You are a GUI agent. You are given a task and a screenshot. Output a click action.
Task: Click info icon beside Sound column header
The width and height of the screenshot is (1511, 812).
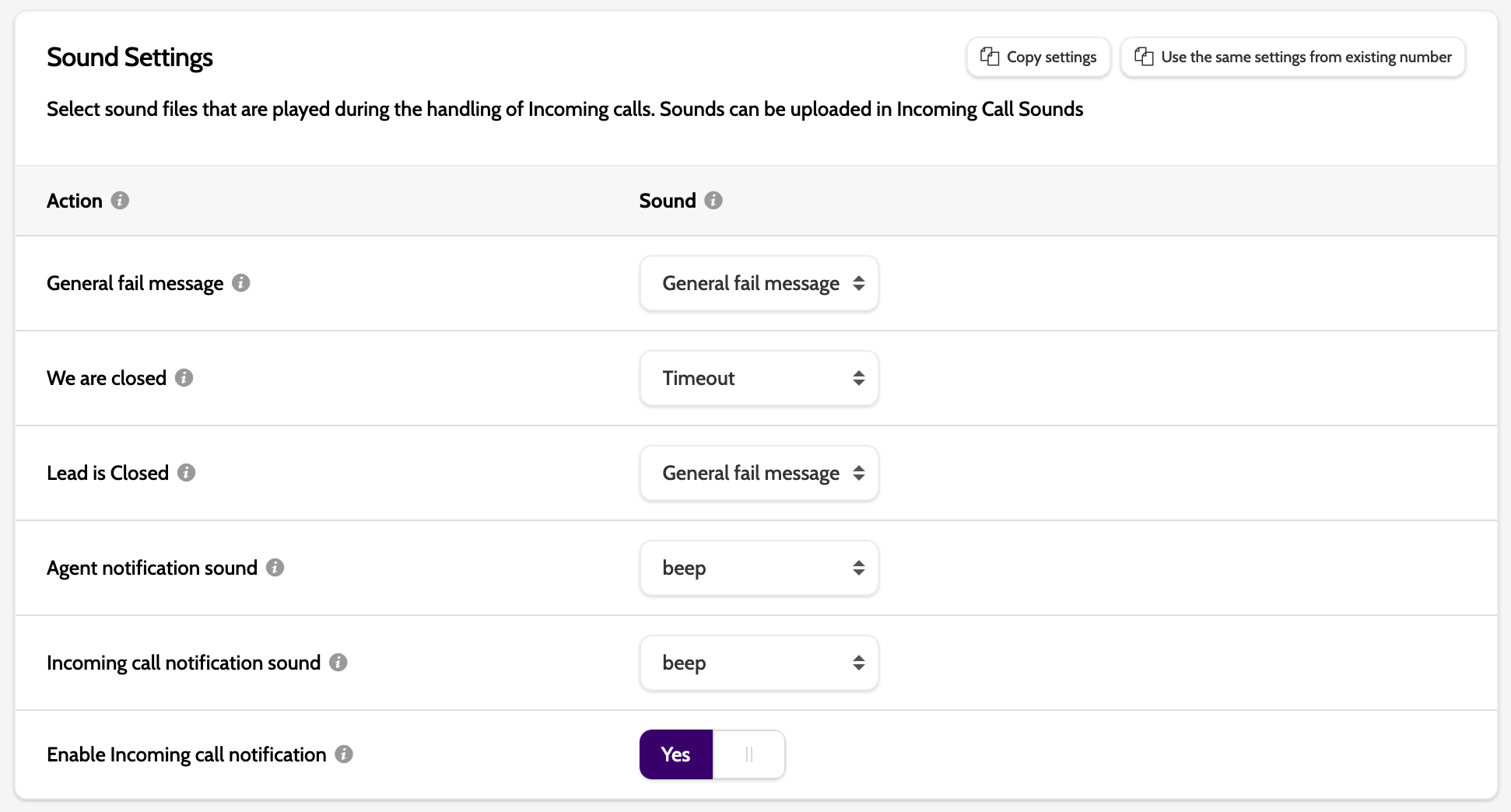click(713, 201)
